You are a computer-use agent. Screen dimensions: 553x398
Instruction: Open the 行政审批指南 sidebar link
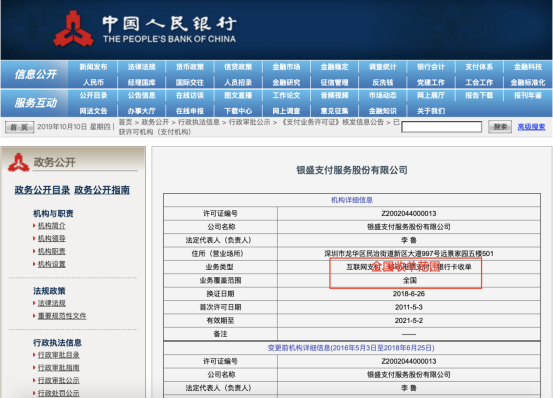click(59, 368)
